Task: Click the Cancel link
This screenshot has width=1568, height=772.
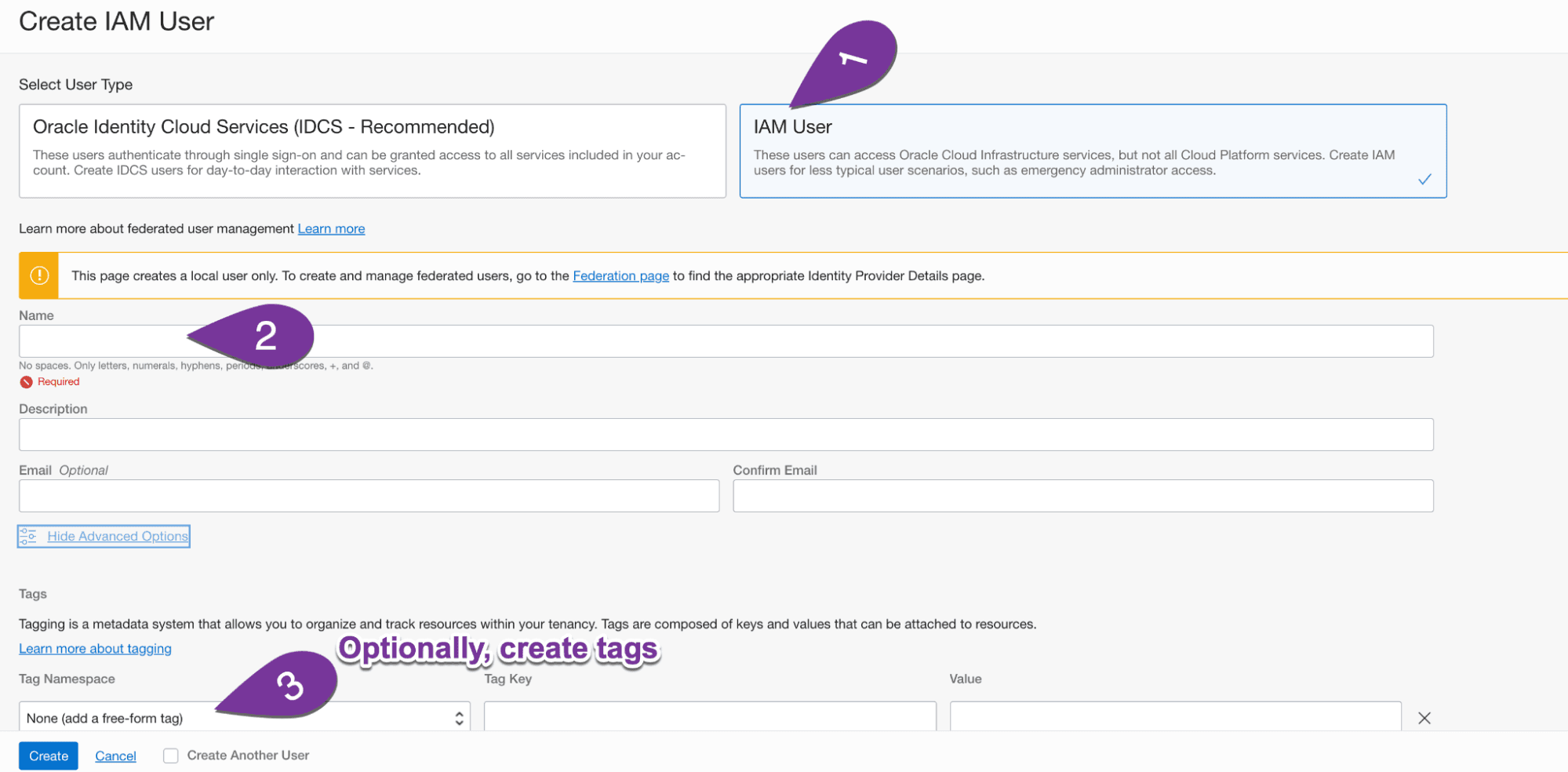Action: click(x=115, y=756)
